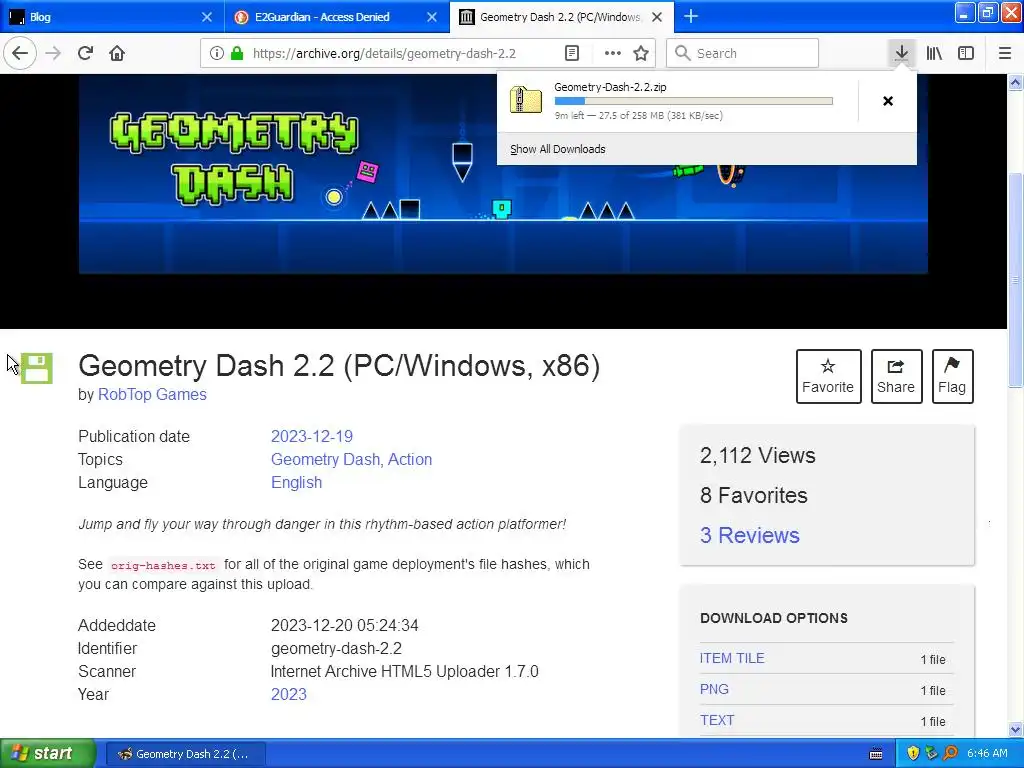Close the Geometry Dash 2.2 tab
The height and width of the screenshot is (768, 1024).
pyautogui.click(x=658, y=17)
